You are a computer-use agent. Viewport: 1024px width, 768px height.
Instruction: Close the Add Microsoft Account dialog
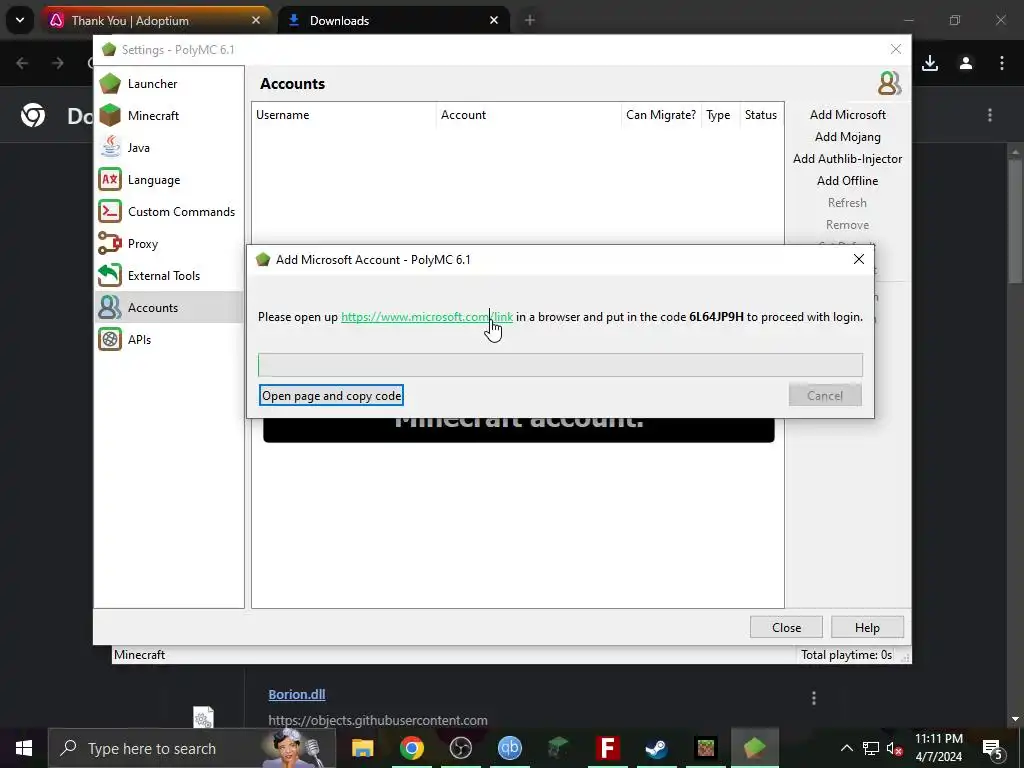click(859, 259)
